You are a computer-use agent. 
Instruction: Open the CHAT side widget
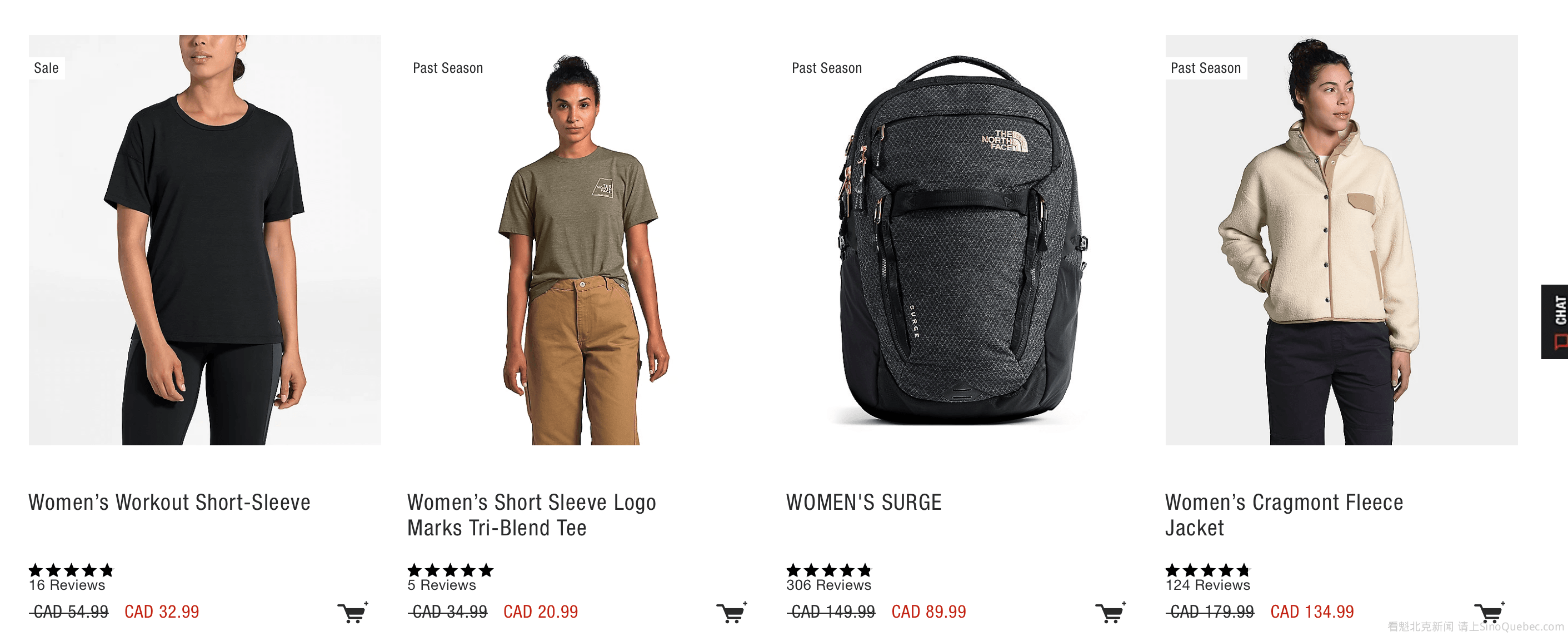(x=1556, y=322)
